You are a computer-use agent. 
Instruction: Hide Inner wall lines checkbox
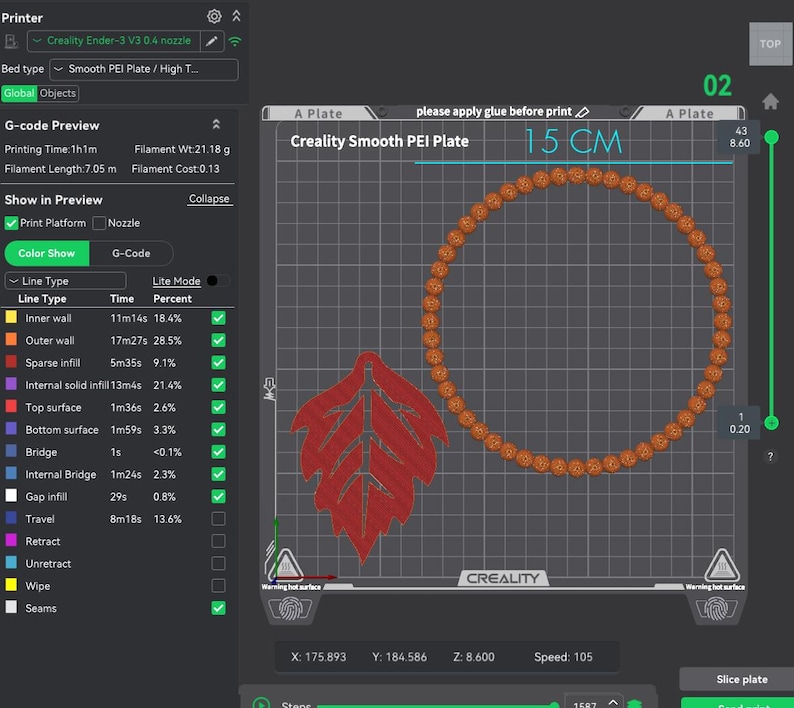tap(218, 318)
